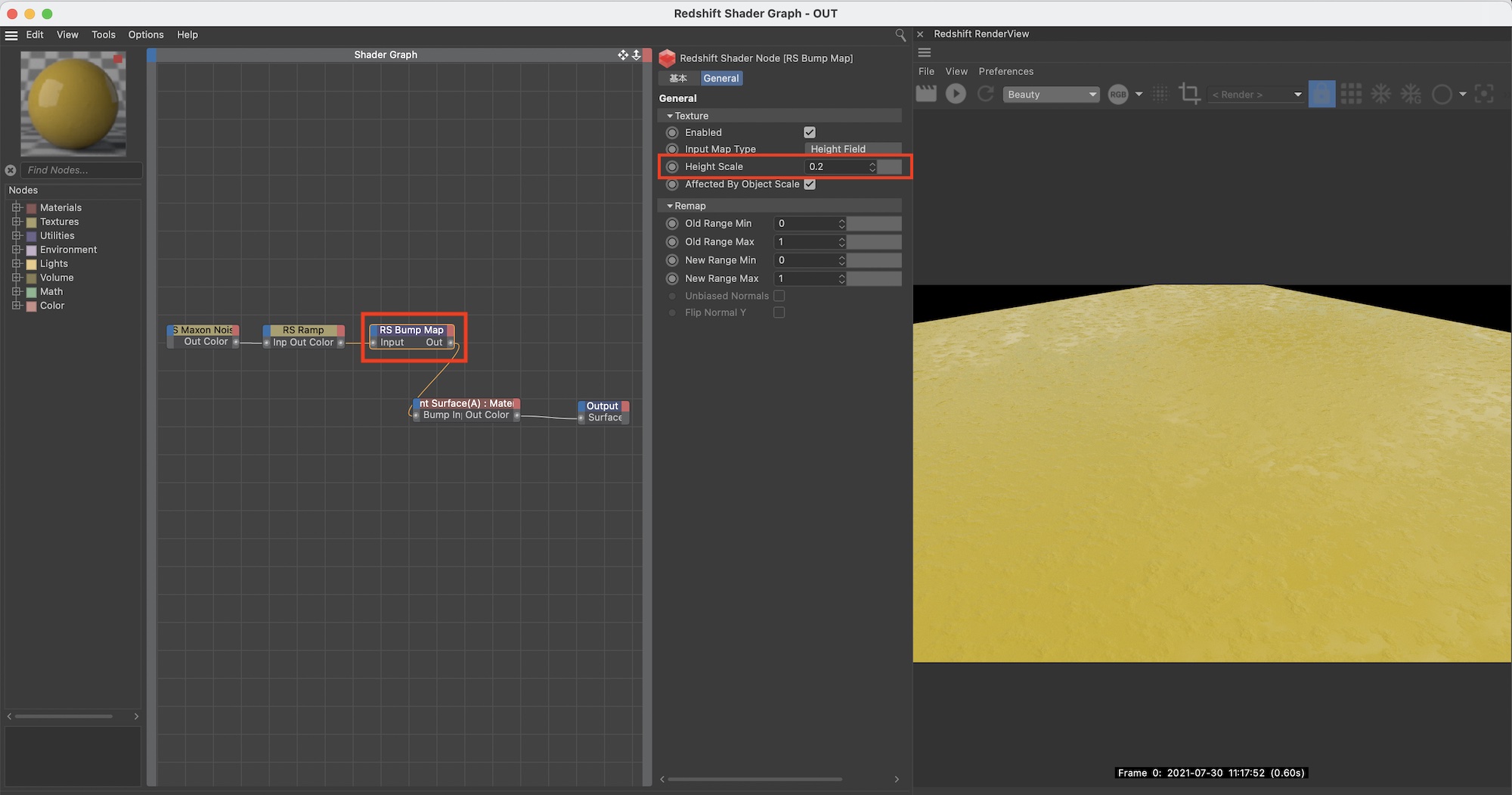Click the Height Scale slider bar

tap(889, 166)
